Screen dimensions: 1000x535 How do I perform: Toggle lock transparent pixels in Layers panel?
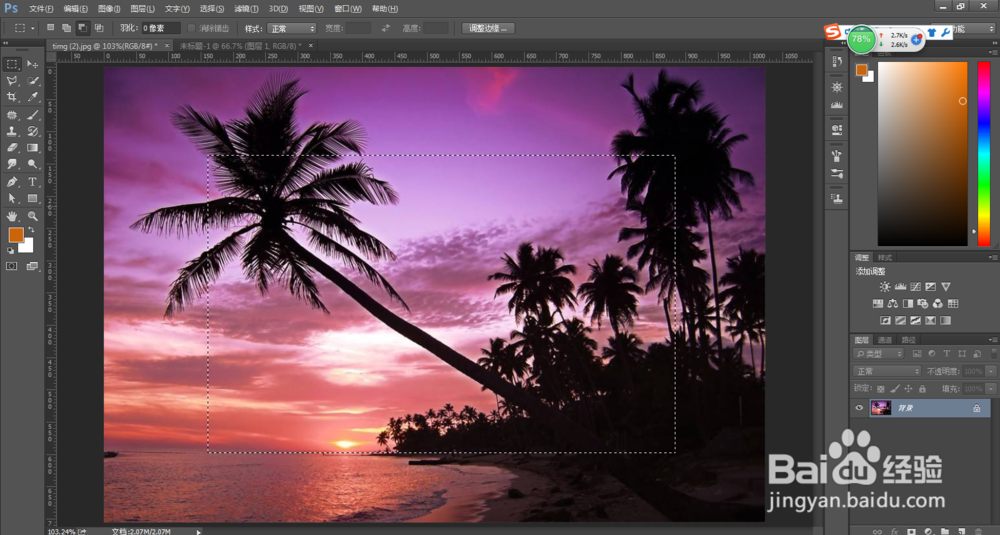point(881,388)
